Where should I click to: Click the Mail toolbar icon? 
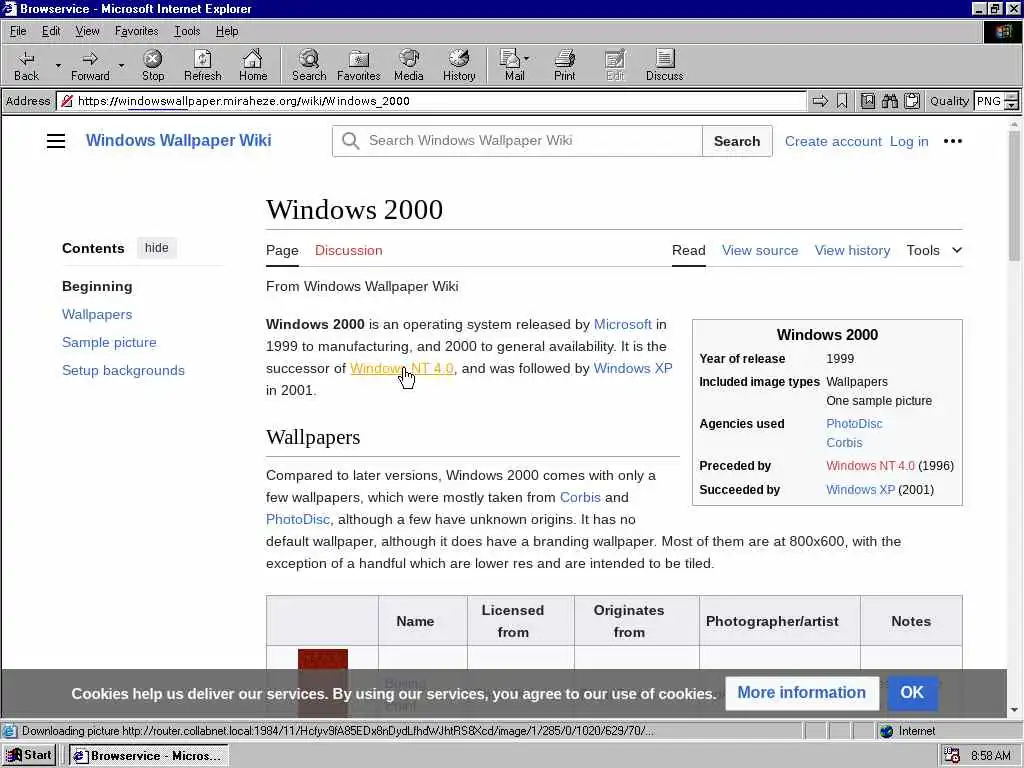tap(511, 65)
